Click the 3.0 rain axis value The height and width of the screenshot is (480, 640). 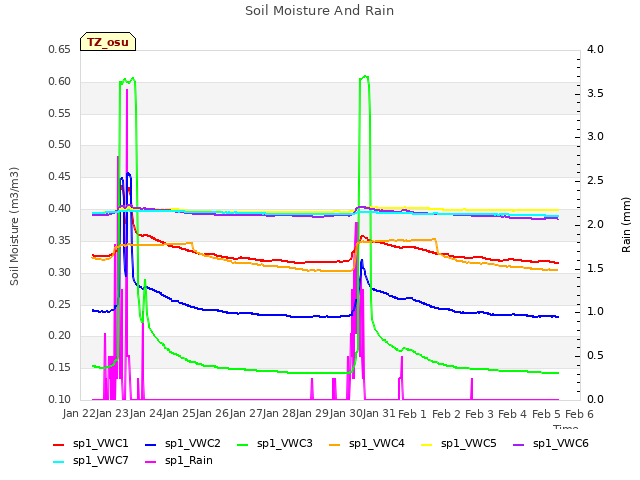595,137
